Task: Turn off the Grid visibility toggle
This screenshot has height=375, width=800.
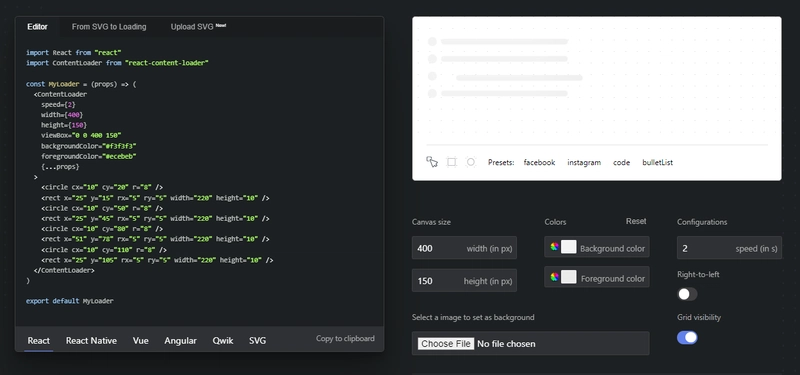Action: pyautogui.click(x=687, y=338)
